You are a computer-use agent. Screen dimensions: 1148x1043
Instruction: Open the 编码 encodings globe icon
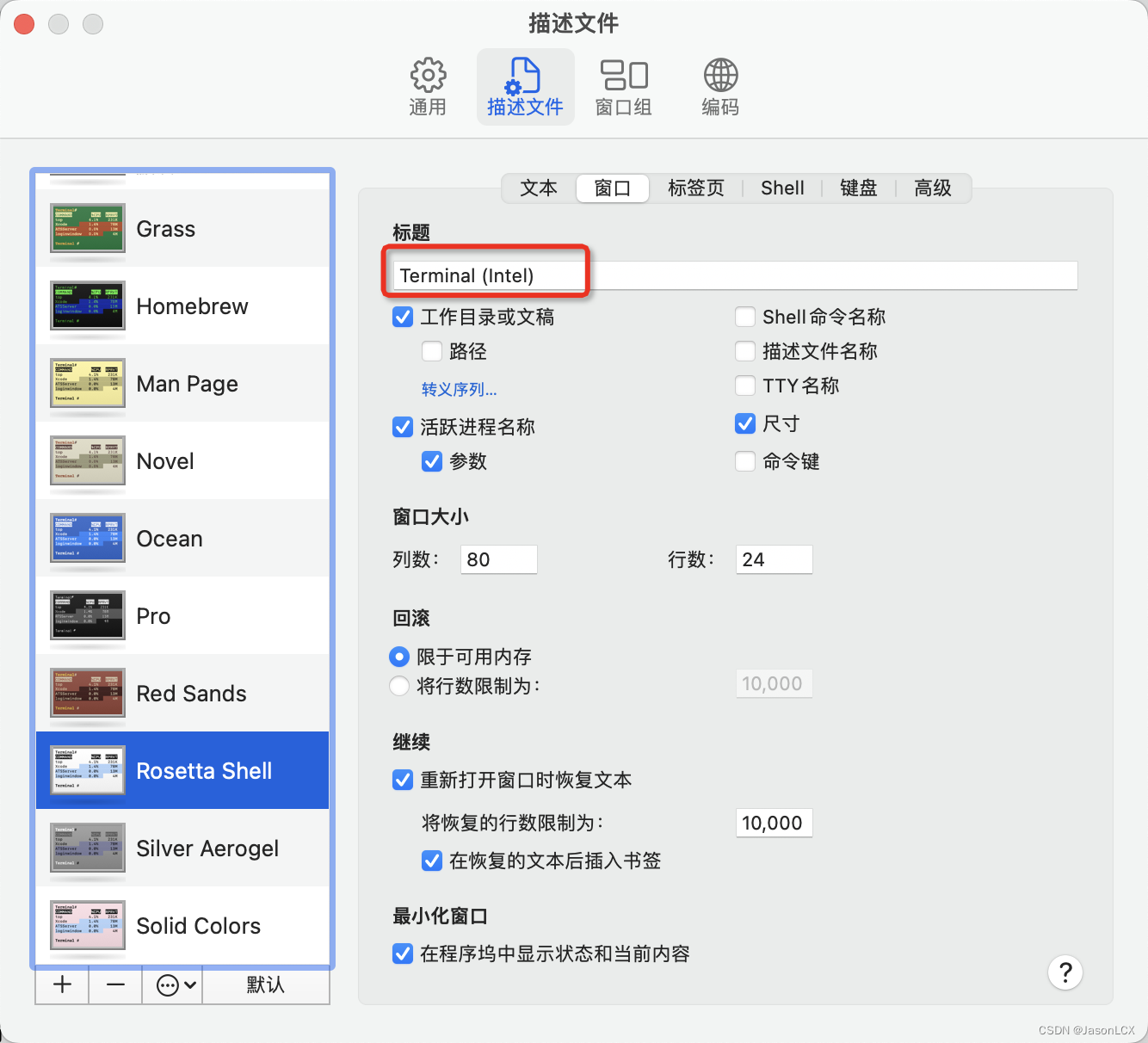(719, 85)
